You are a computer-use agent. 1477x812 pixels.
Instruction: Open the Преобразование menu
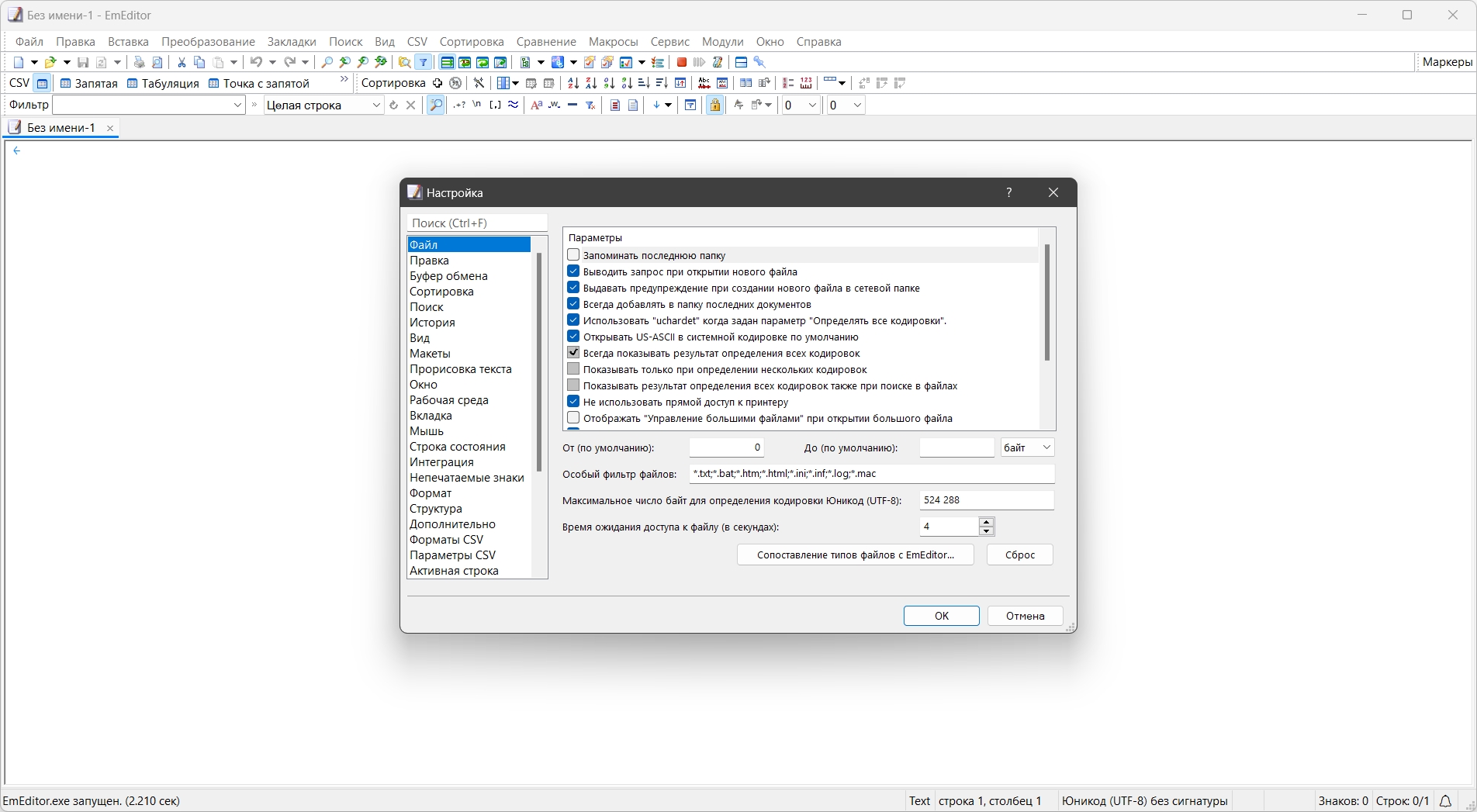(208, 42)
